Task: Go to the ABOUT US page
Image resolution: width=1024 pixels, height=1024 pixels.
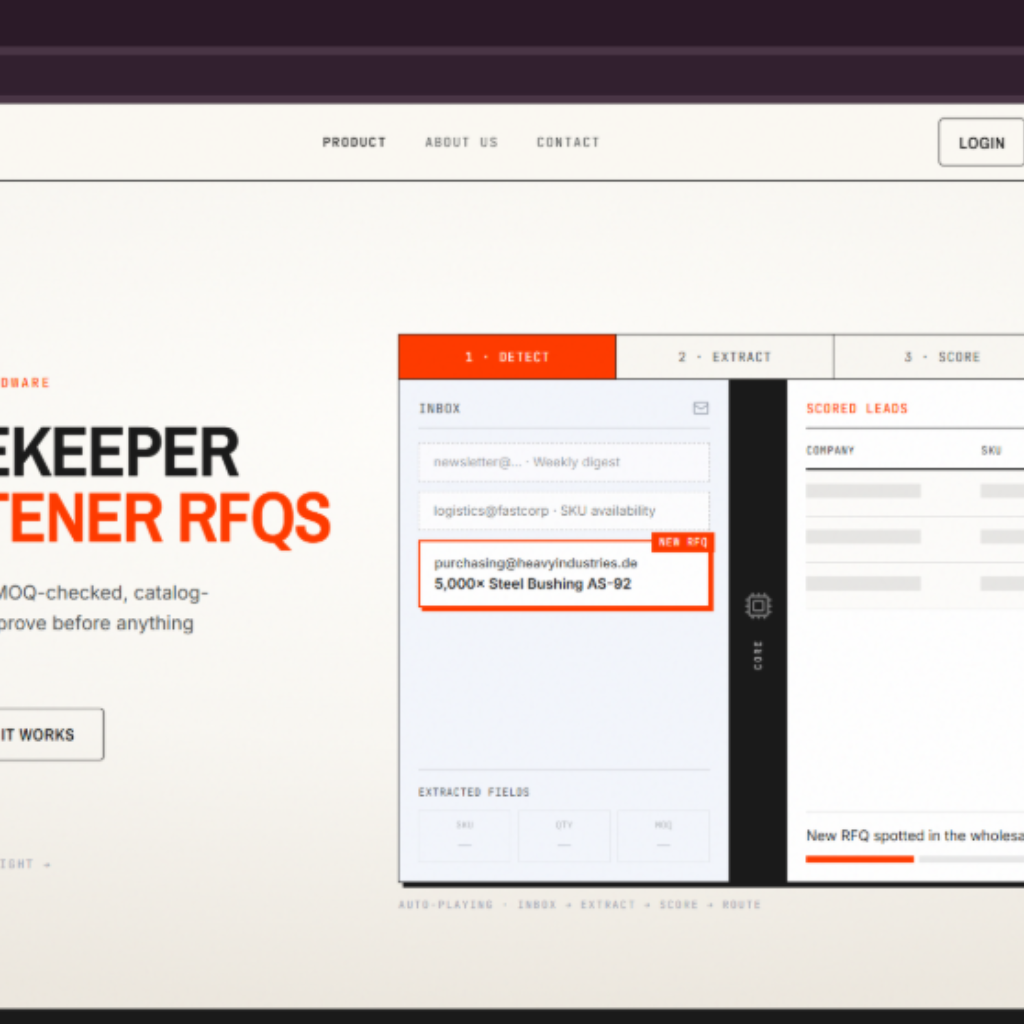Action: 461,142
